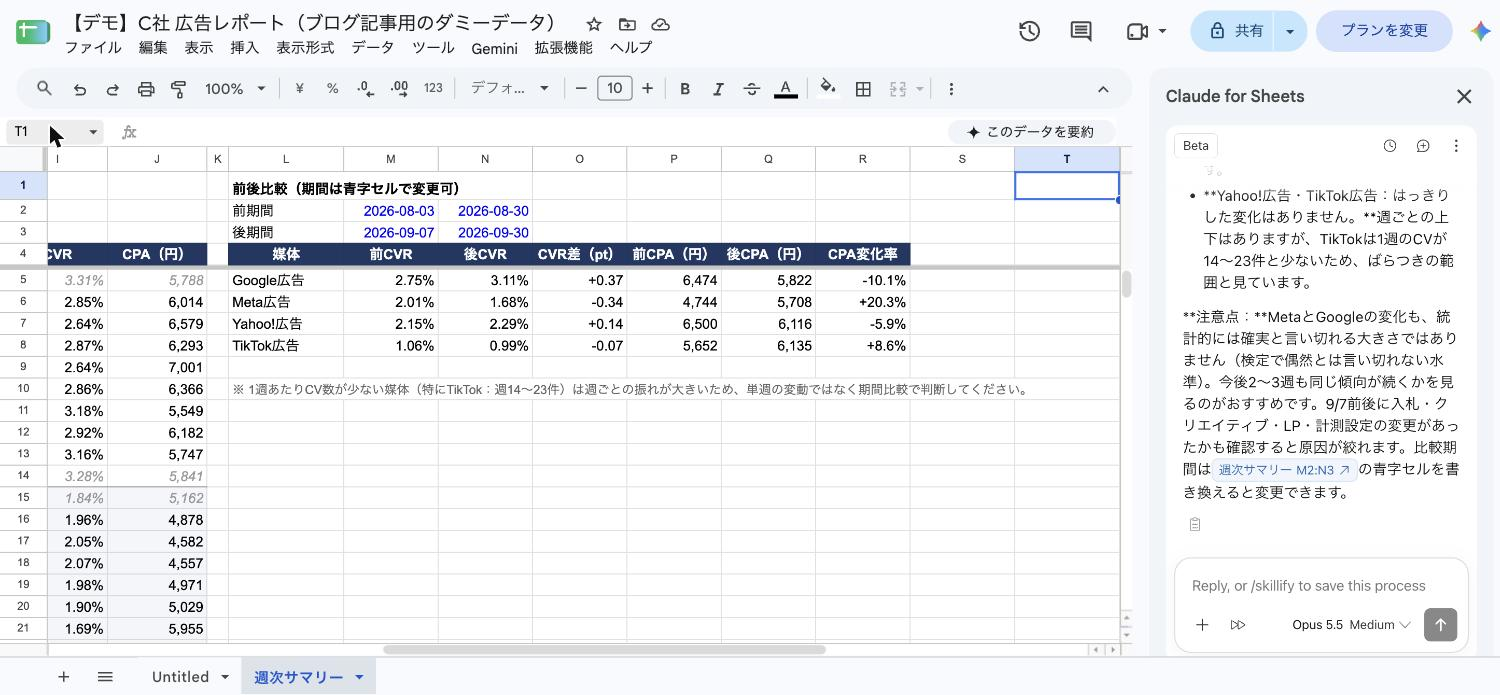Open Claude chat history icon
1500x695 pixels.
(x=1390, y=146)
